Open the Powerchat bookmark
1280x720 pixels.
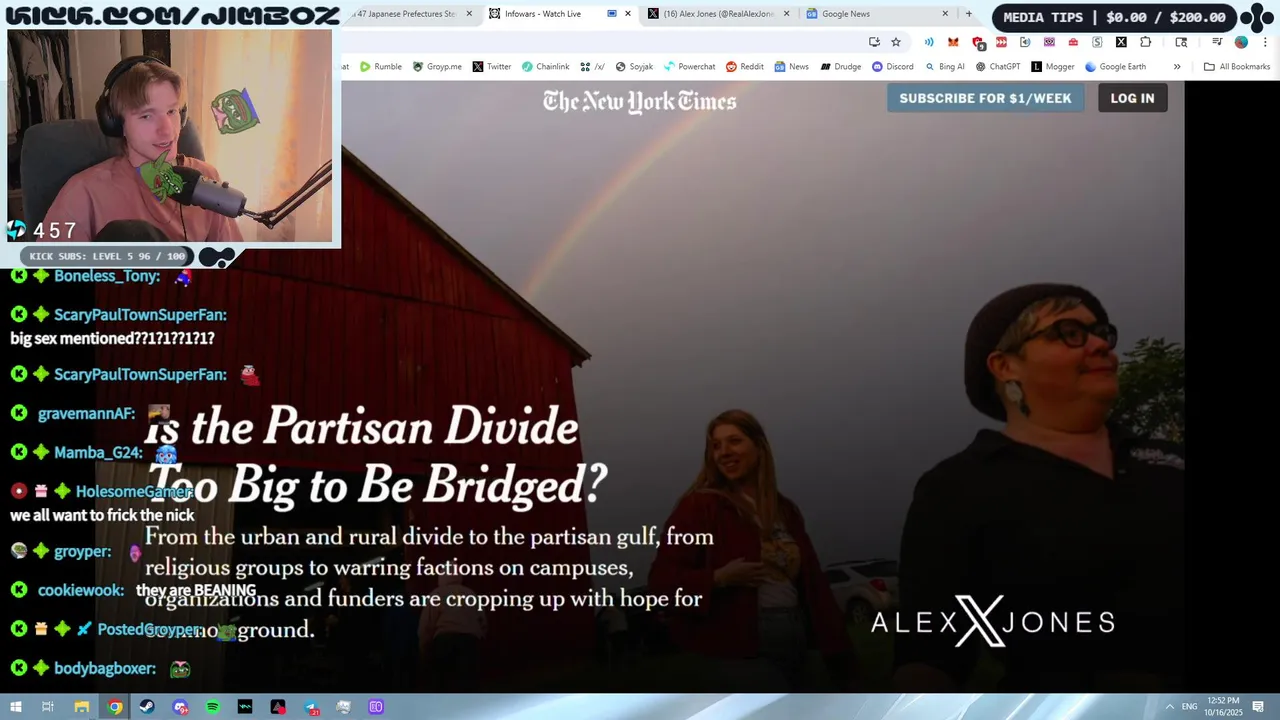[689, 67]
